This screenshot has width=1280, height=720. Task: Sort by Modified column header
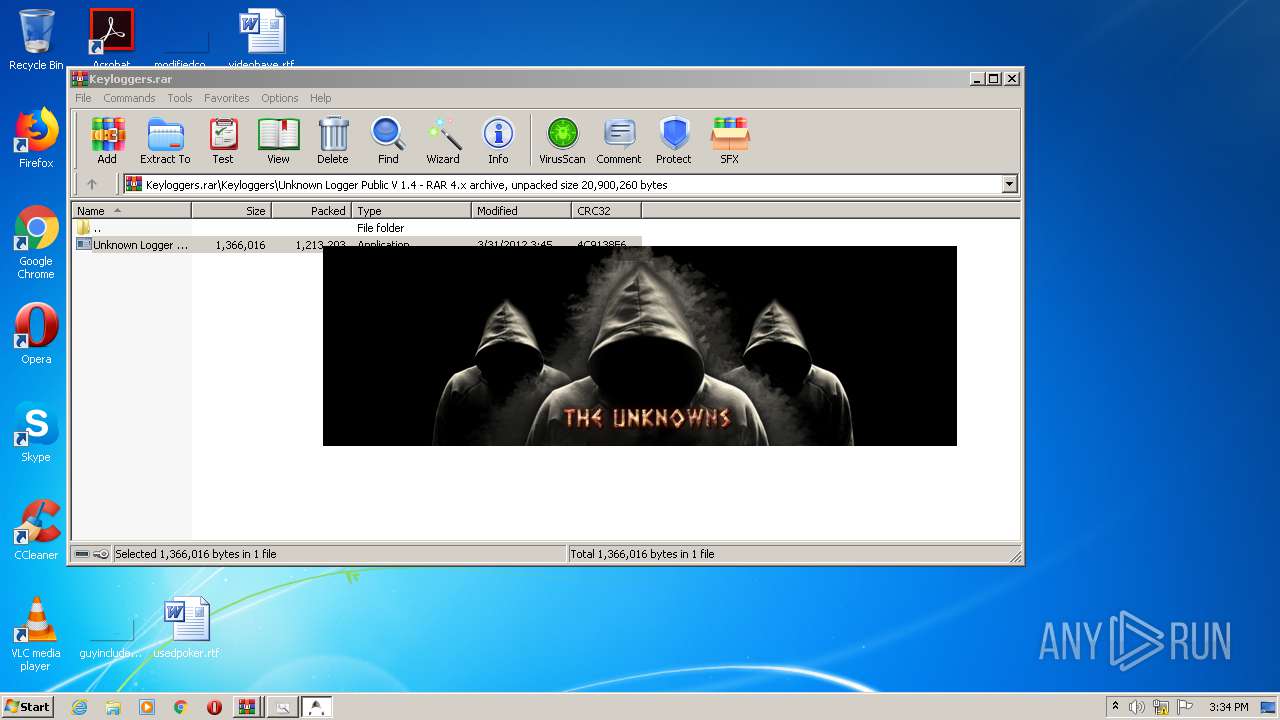pos(521,211)
